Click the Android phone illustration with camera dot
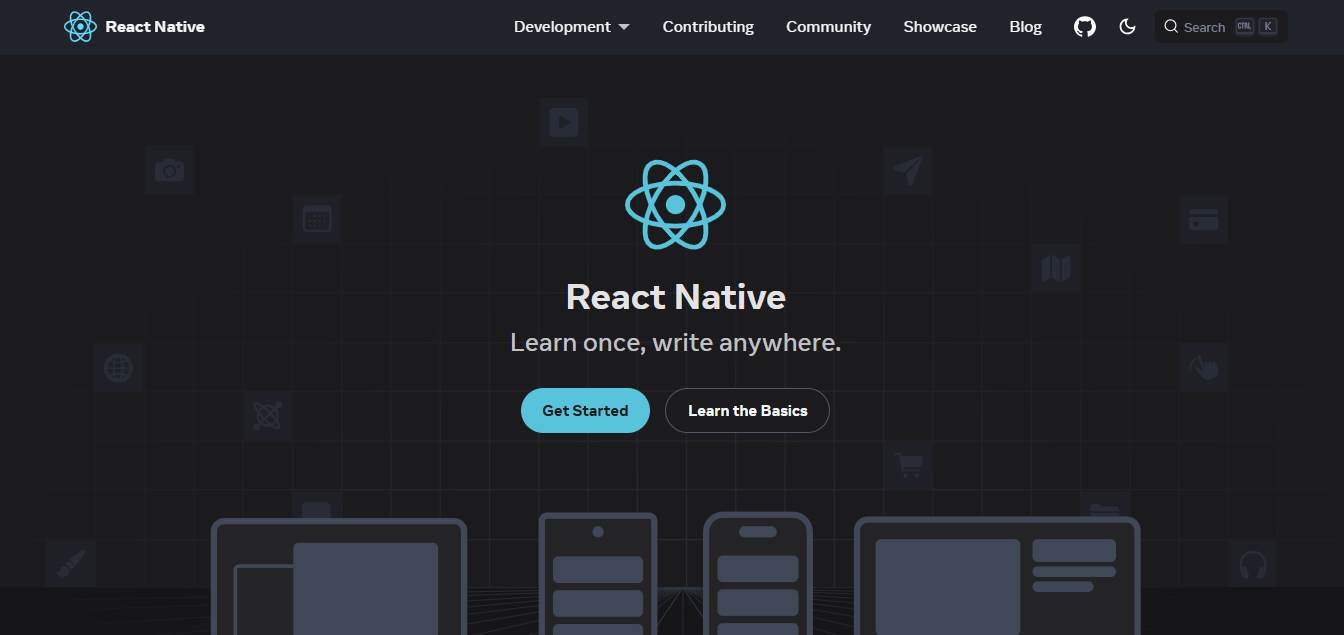This screenshot has height=635, width=1344. 598,574
